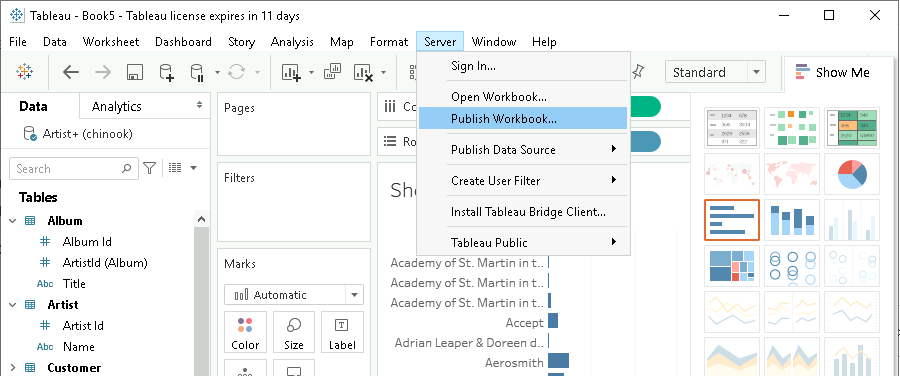Screen dimensions: 900x376
Task: Expand the Customer table
Action: pos(13,367)
